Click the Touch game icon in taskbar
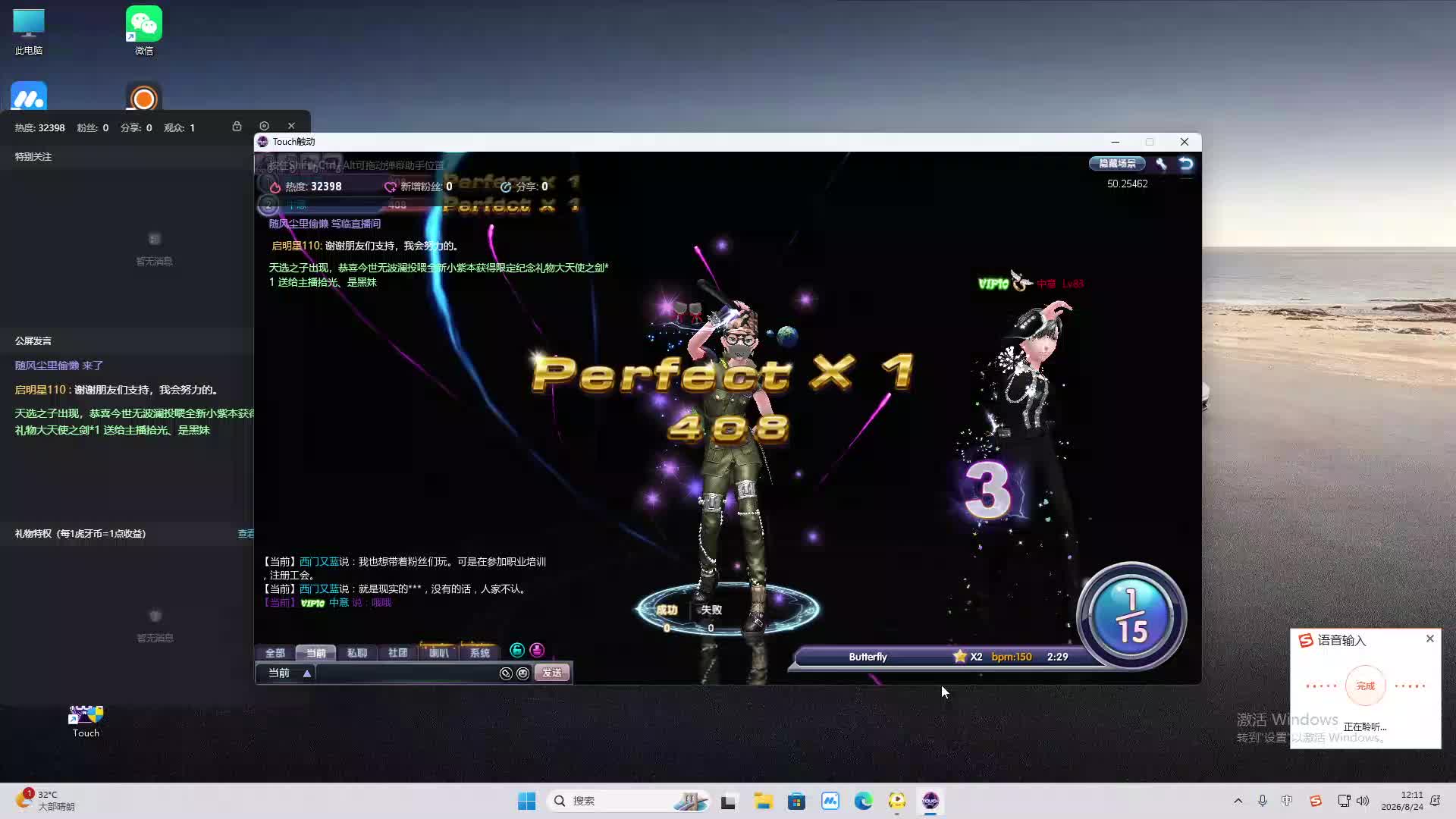Screen dimensions: 1456x819 pos(930,801)
